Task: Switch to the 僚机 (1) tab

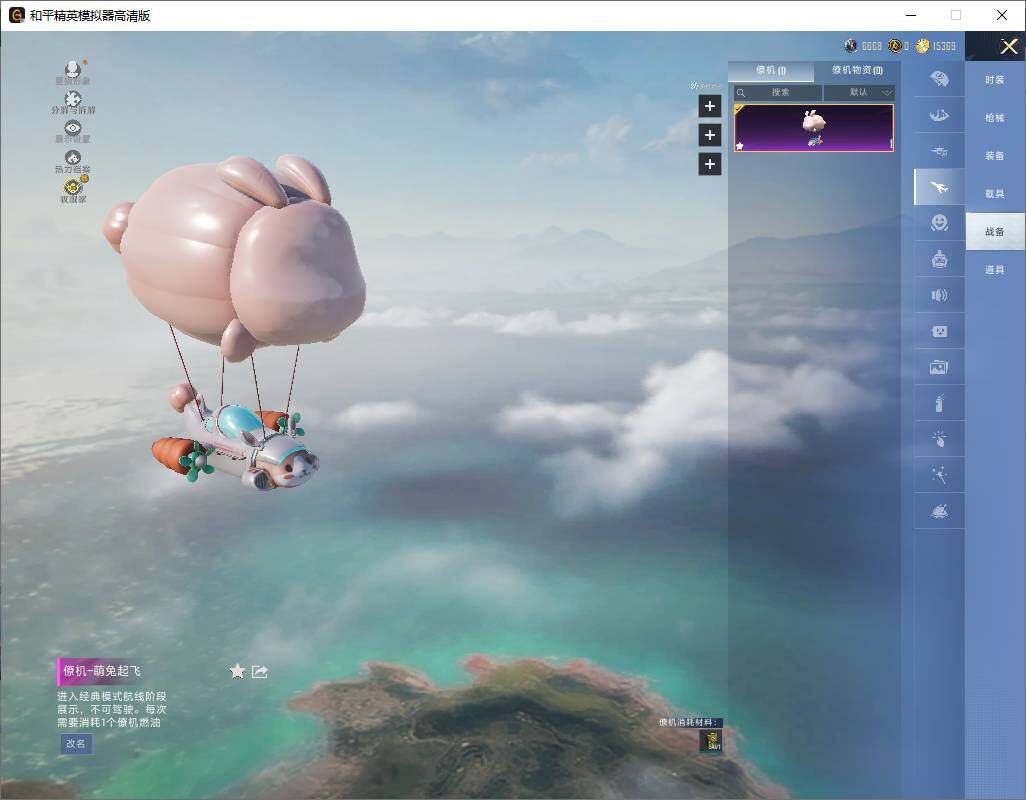Action: pos(771,71)
